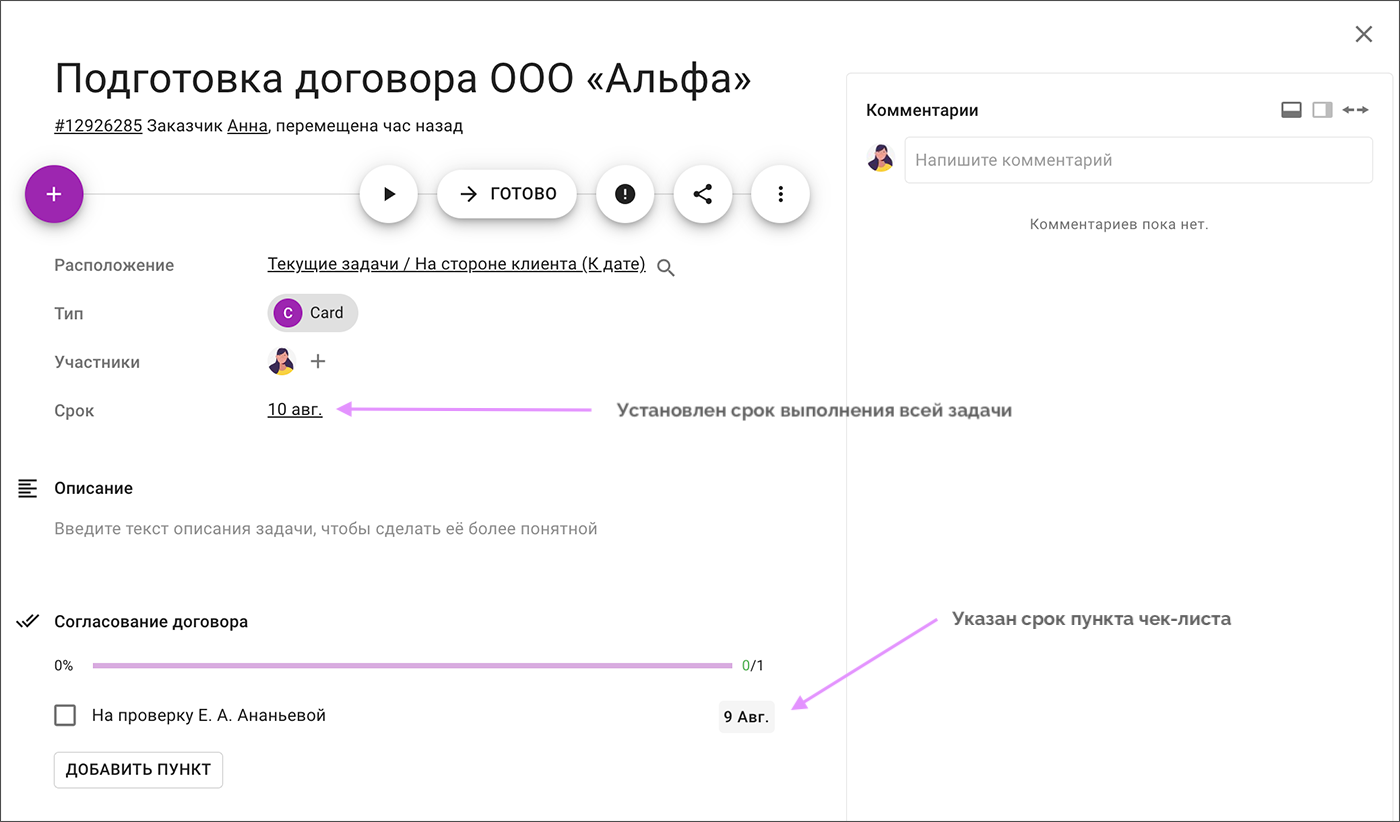Click the card title Подготовка договора
Viewport: 1400px width, 822px height.
[x=403, y=78]
